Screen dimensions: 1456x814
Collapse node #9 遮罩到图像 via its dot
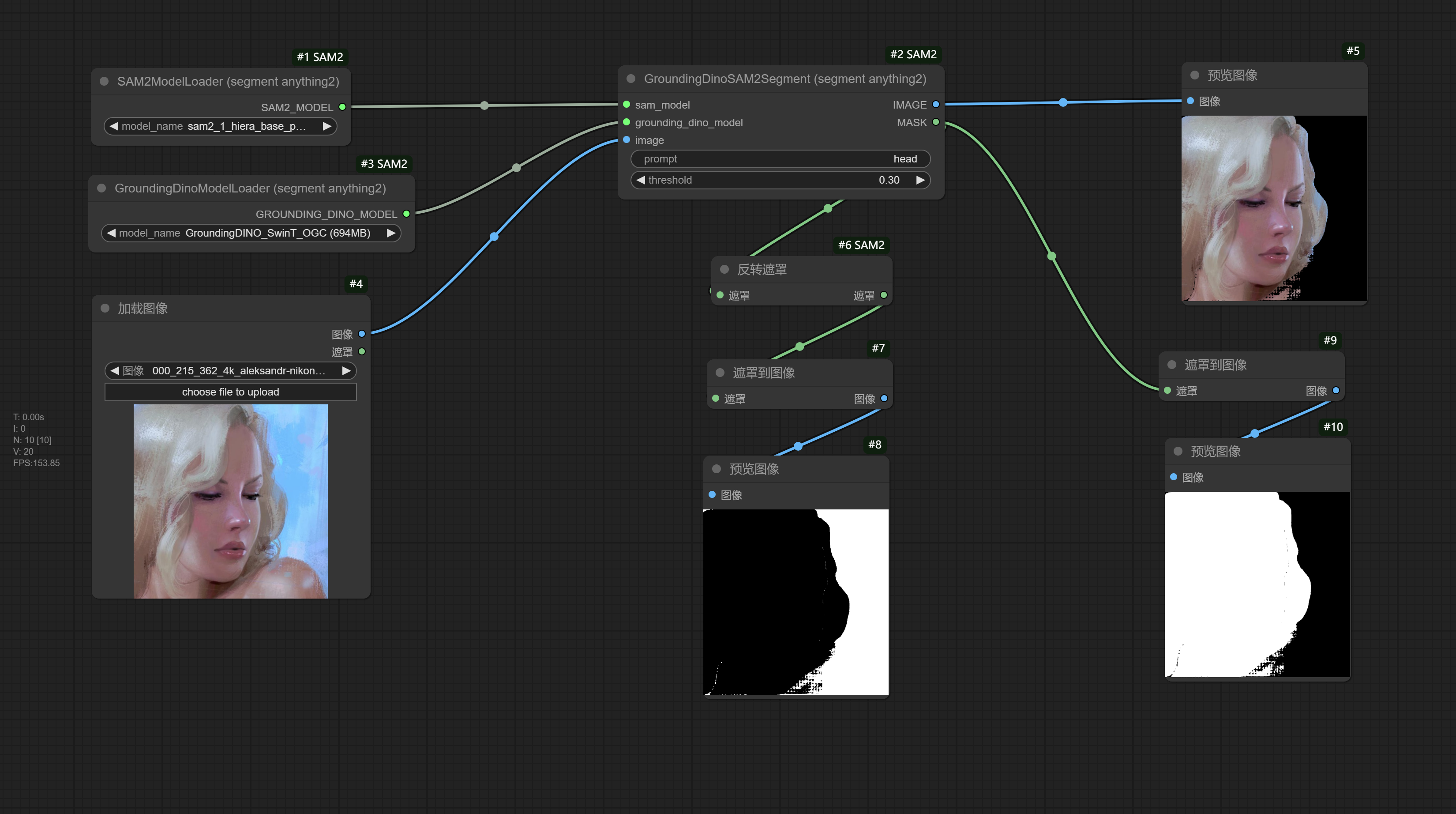(1172, 365)
